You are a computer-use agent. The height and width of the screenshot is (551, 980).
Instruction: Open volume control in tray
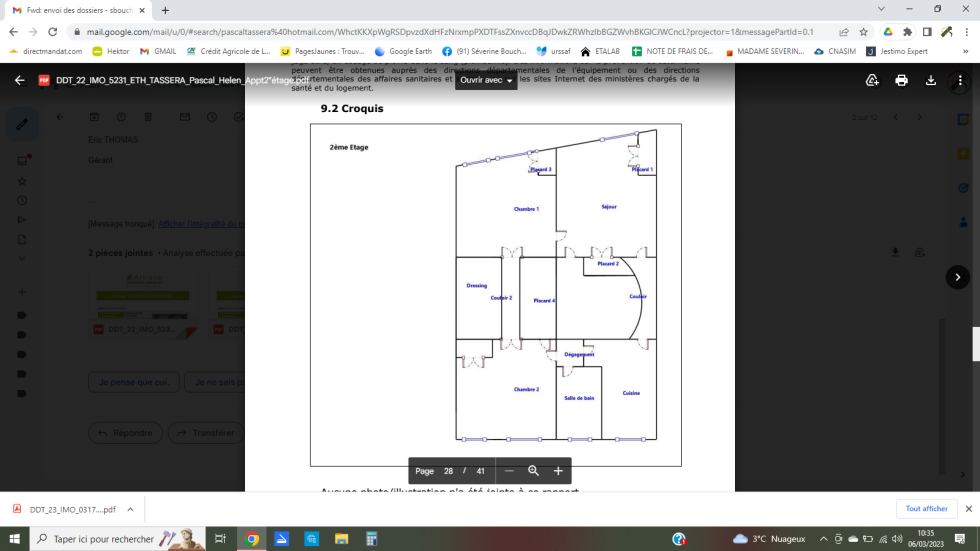[898, 539]
